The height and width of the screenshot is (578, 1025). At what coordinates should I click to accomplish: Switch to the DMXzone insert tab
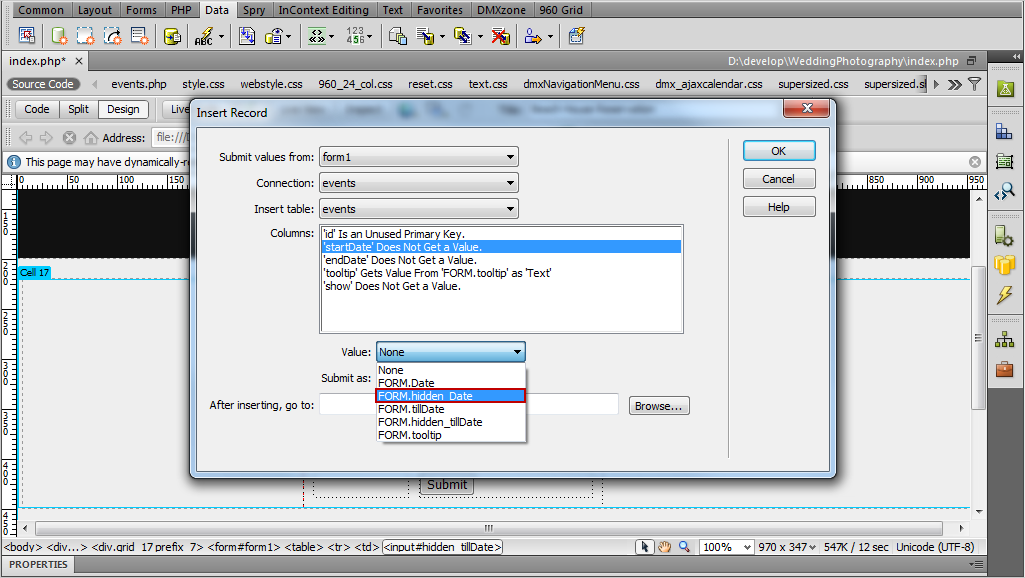(501, 10)
